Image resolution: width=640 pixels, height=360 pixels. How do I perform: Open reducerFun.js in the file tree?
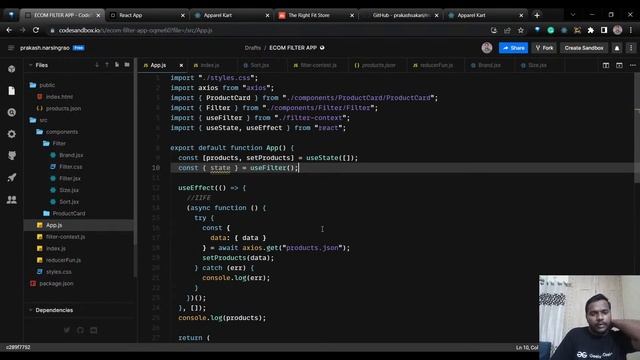[63, 260]
